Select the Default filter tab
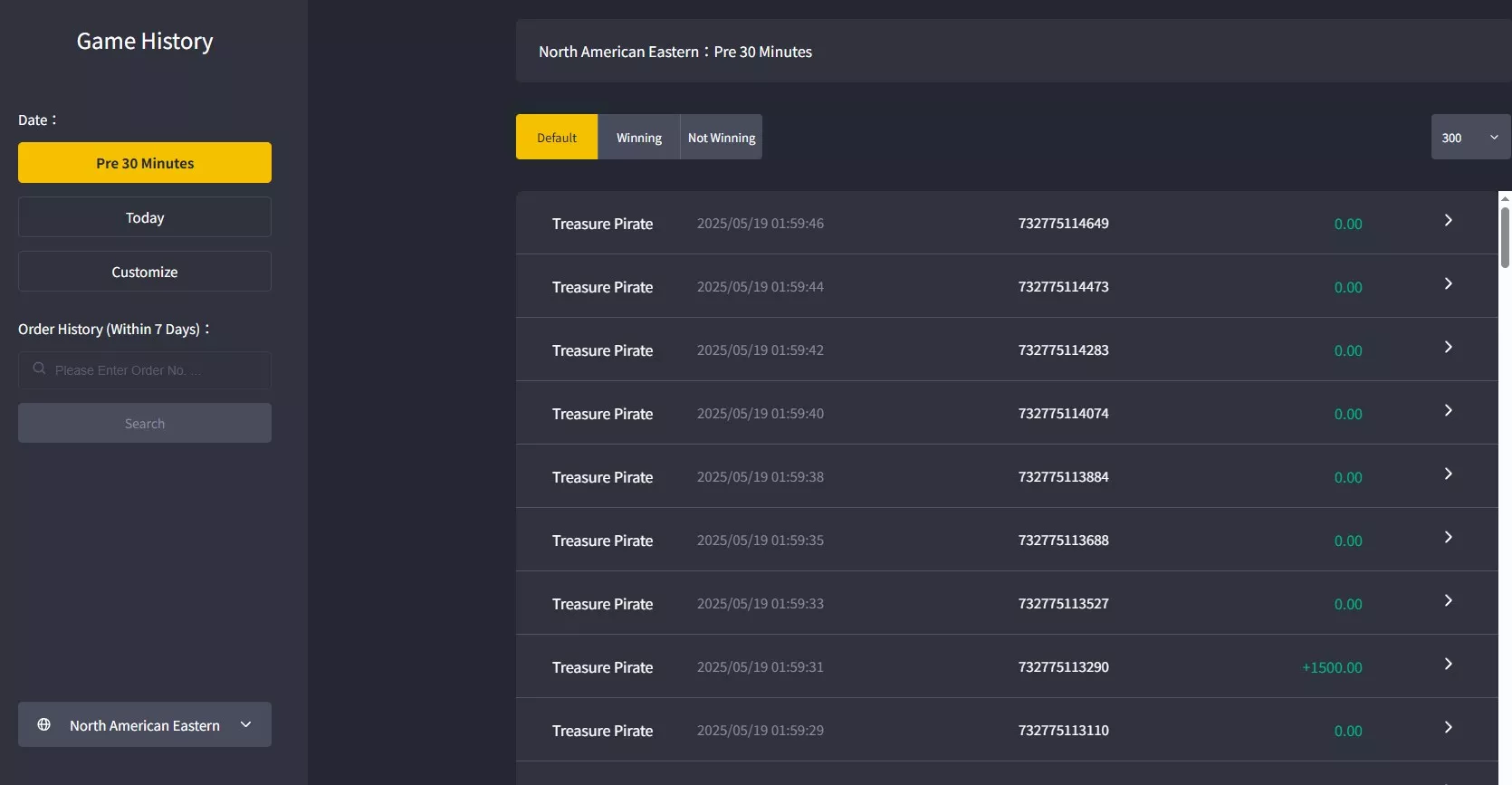The image size is (1512, 785). click(557, 137)
